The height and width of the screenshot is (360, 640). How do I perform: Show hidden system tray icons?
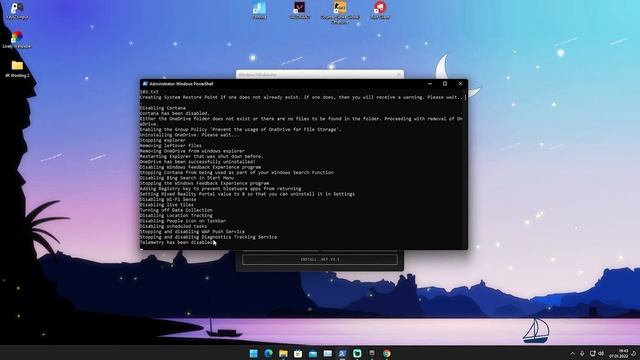click(573, 353)
